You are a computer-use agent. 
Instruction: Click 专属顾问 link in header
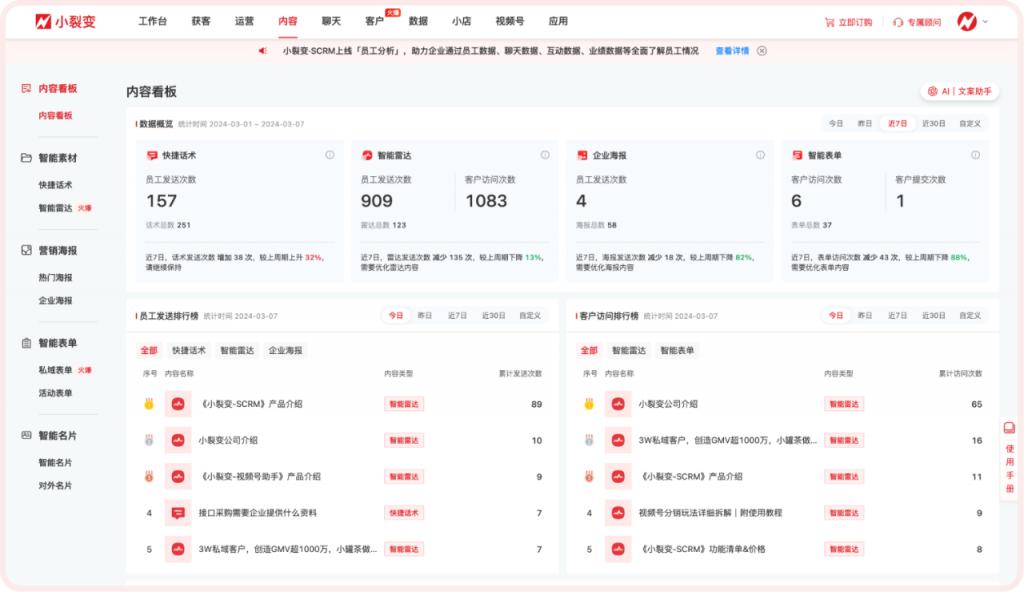[924, 22]
